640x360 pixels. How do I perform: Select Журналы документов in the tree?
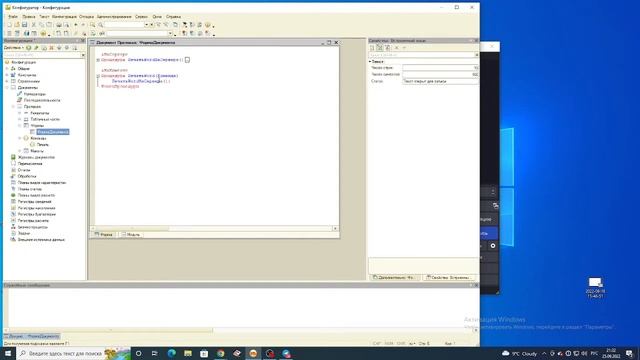click(36, 157)
